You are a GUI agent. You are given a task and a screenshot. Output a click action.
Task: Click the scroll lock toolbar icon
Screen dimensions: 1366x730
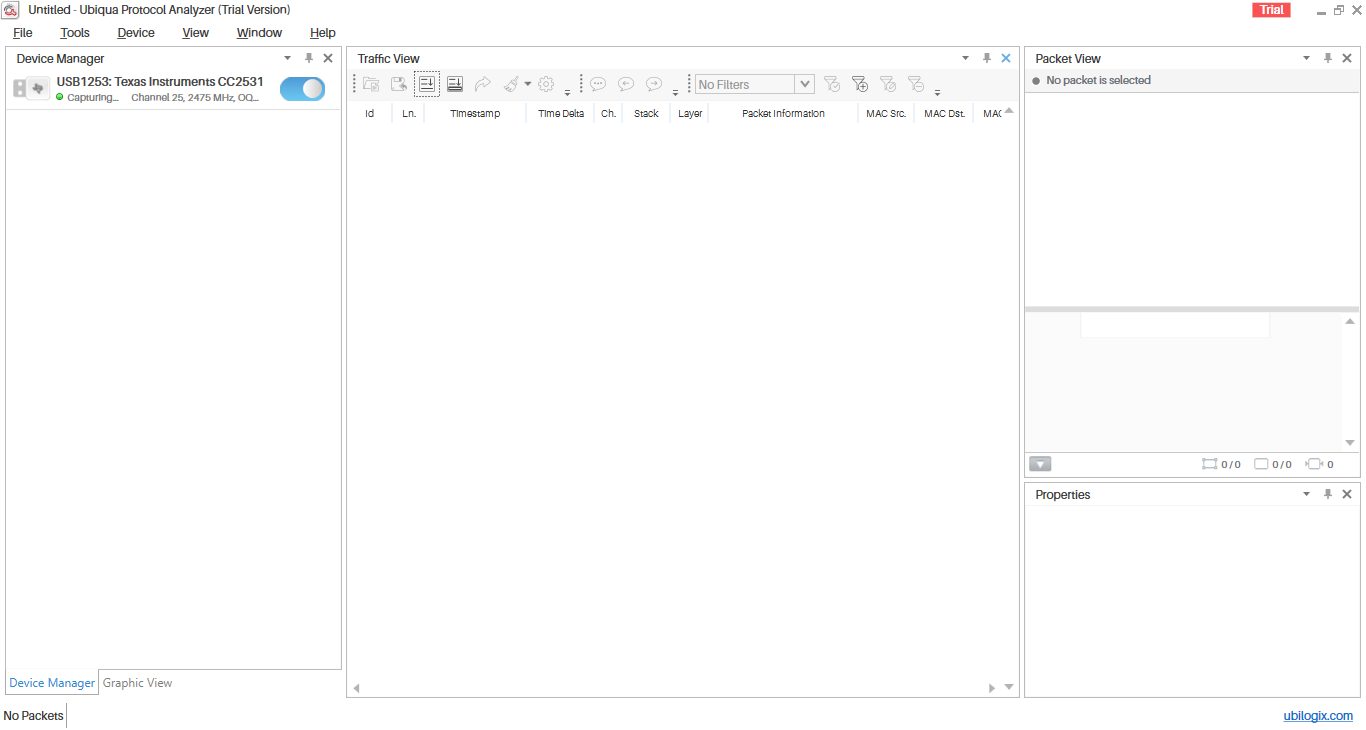click(x=455, y=85)
